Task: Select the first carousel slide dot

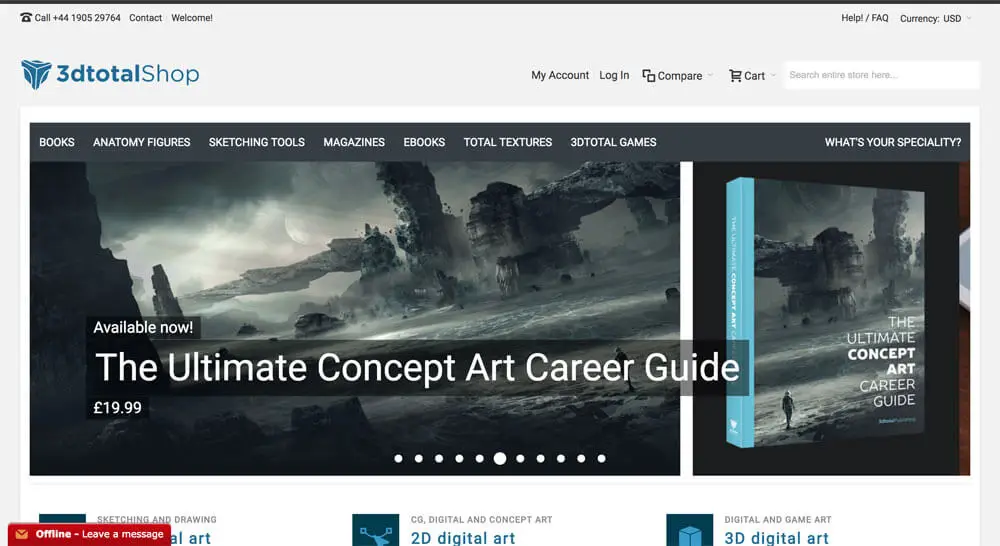Action: (x=399, y=459)
